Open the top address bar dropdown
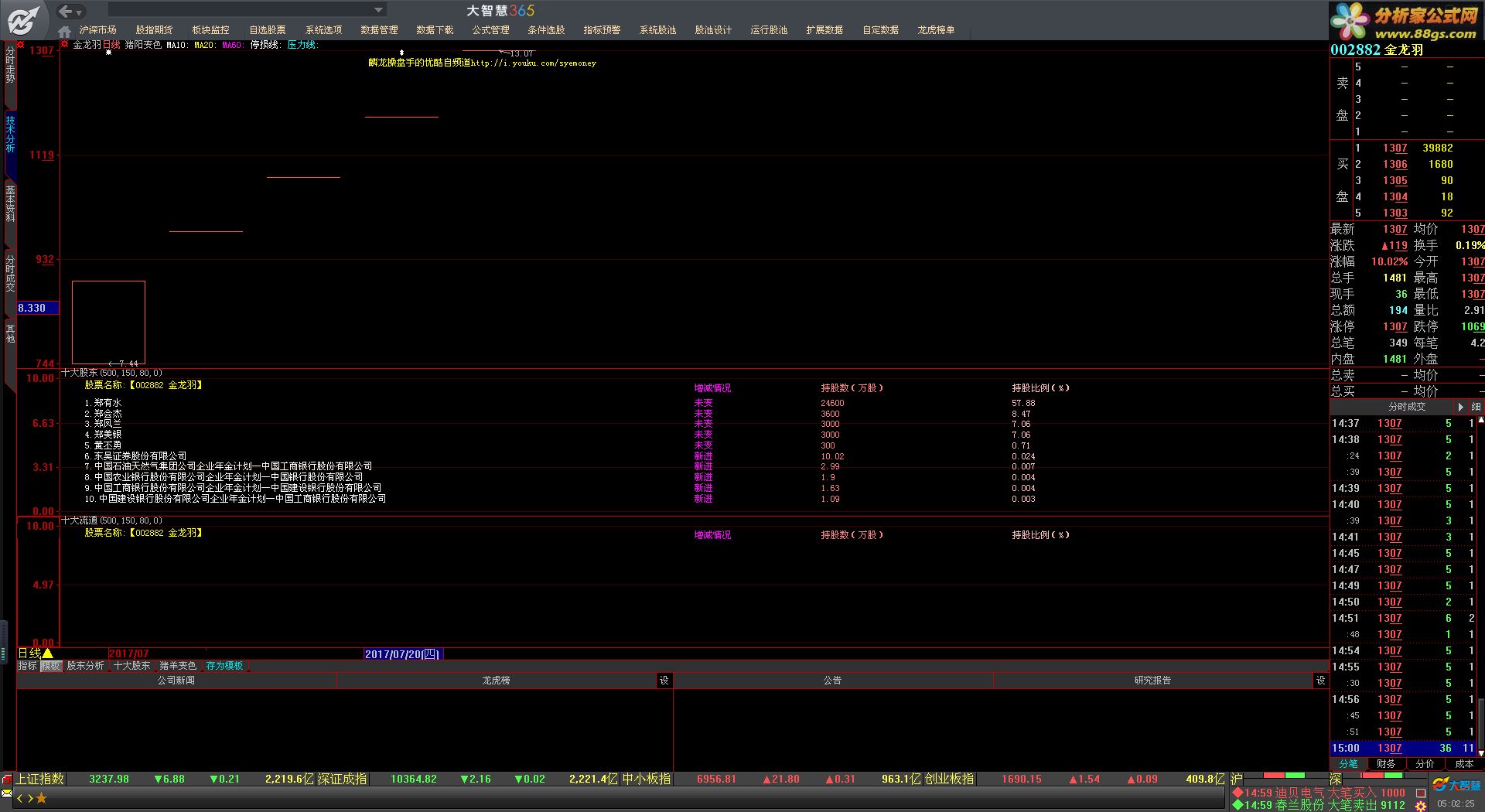The image size is (1485, 812). click(378, 10)
